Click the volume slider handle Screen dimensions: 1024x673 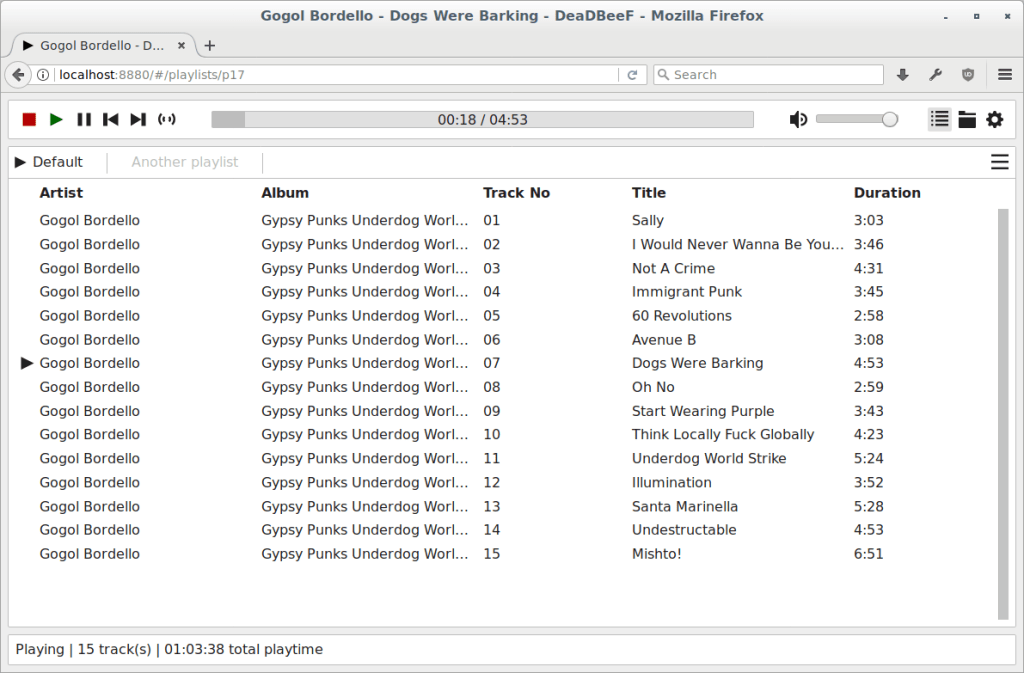tap(890, 118)
